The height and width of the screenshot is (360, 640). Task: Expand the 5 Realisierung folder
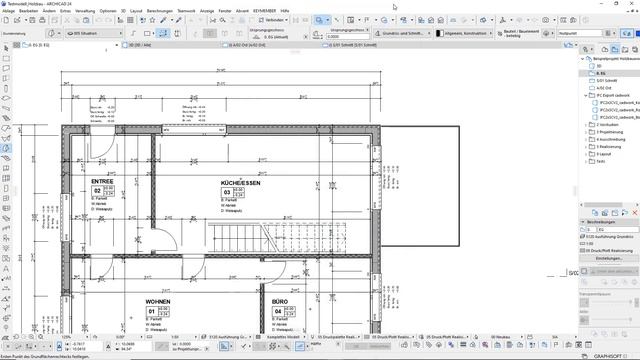586,147
